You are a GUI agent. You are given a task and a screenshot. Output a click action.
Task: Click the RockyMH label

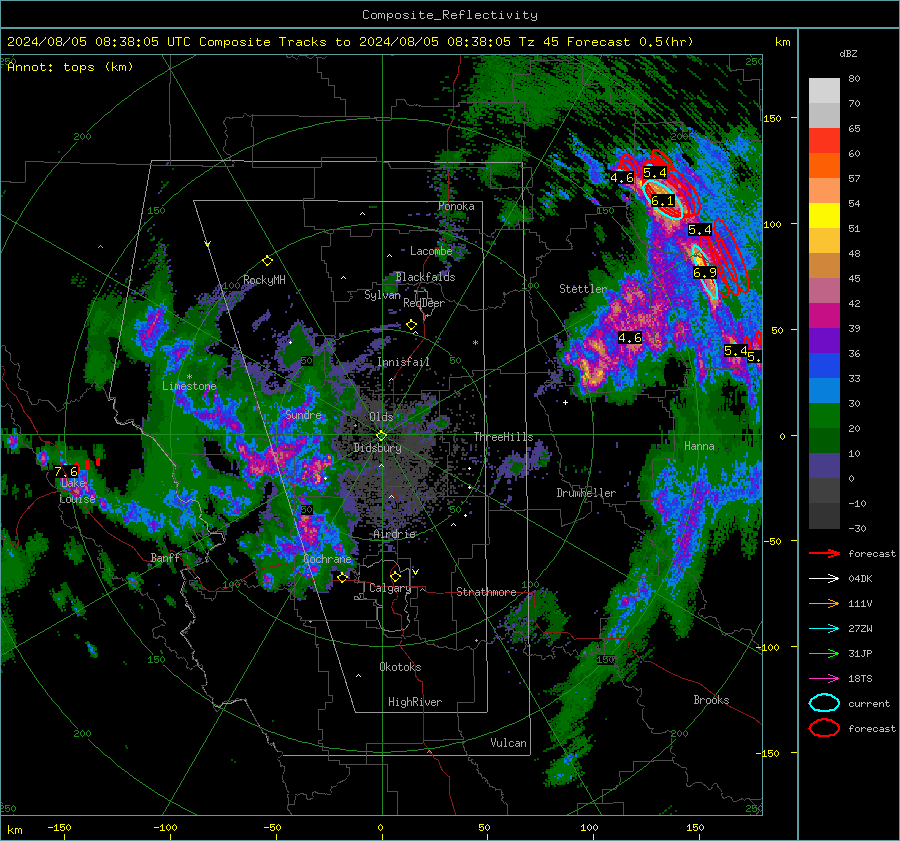click(264, 280)
